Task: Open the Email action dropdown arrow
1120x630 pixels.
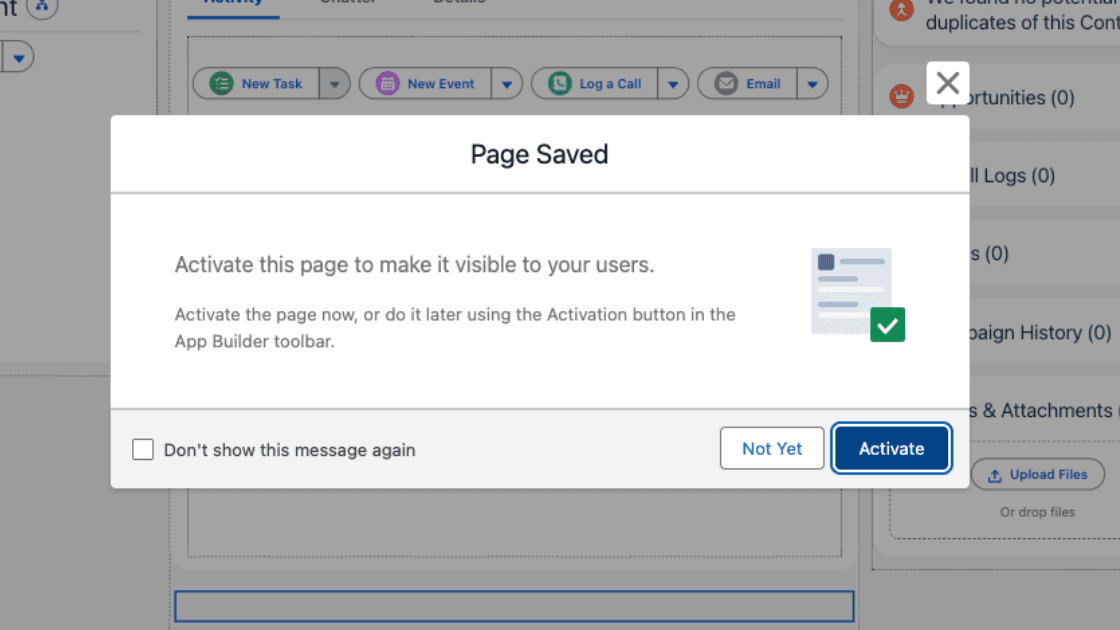Action: [813, 83]
